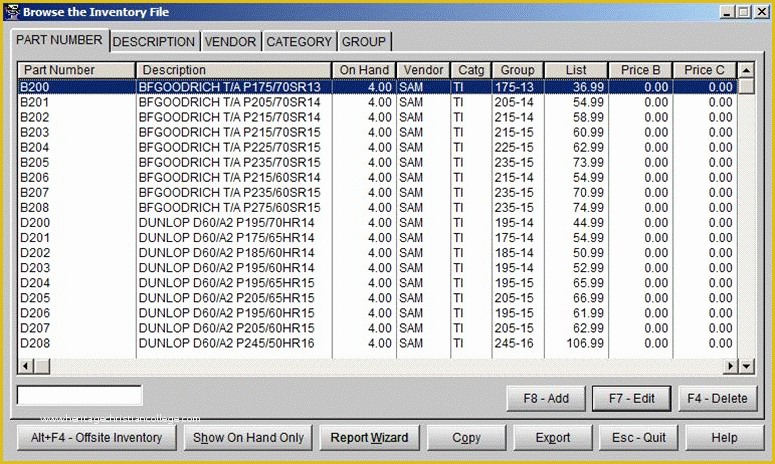Click the vertical scrollbar down arrow
The image size is (775, 464).
tap(746, 366)
